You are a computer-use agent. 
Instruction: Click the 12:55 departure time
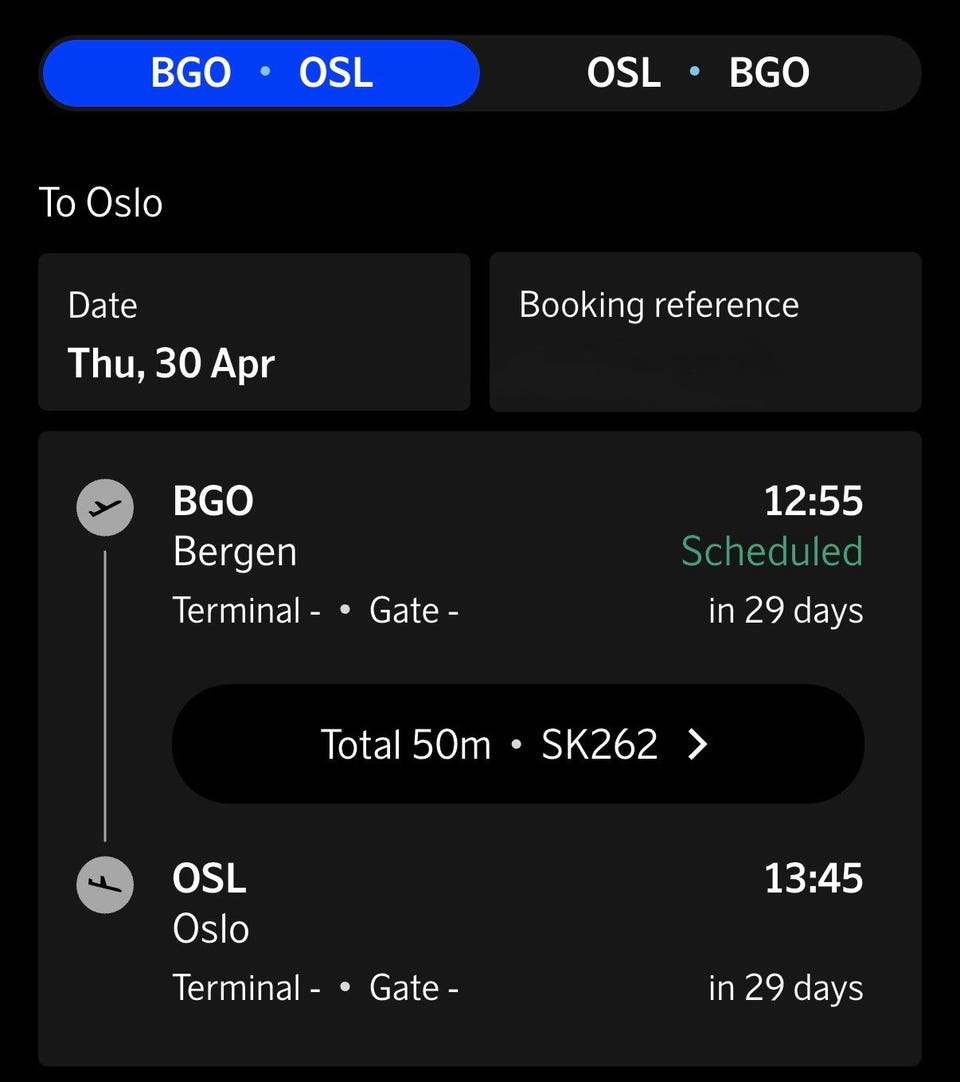tap(814, 500)
